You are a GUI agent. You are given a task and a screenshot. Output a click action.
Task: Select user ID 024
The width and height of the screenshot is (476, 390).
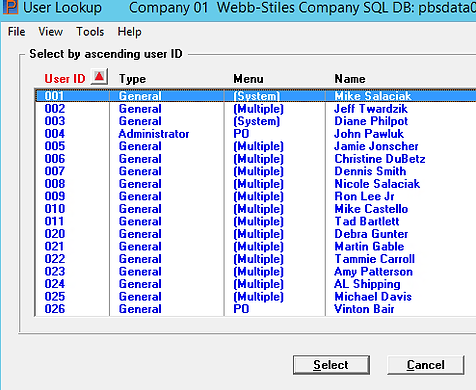click(x=55, y=284)
